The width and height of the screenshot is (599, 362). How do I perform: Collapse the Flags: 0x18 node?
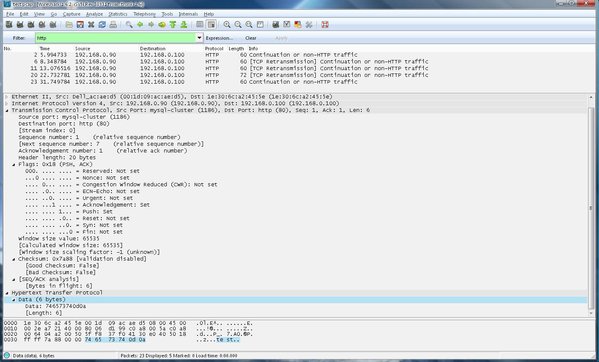(14, 164)
